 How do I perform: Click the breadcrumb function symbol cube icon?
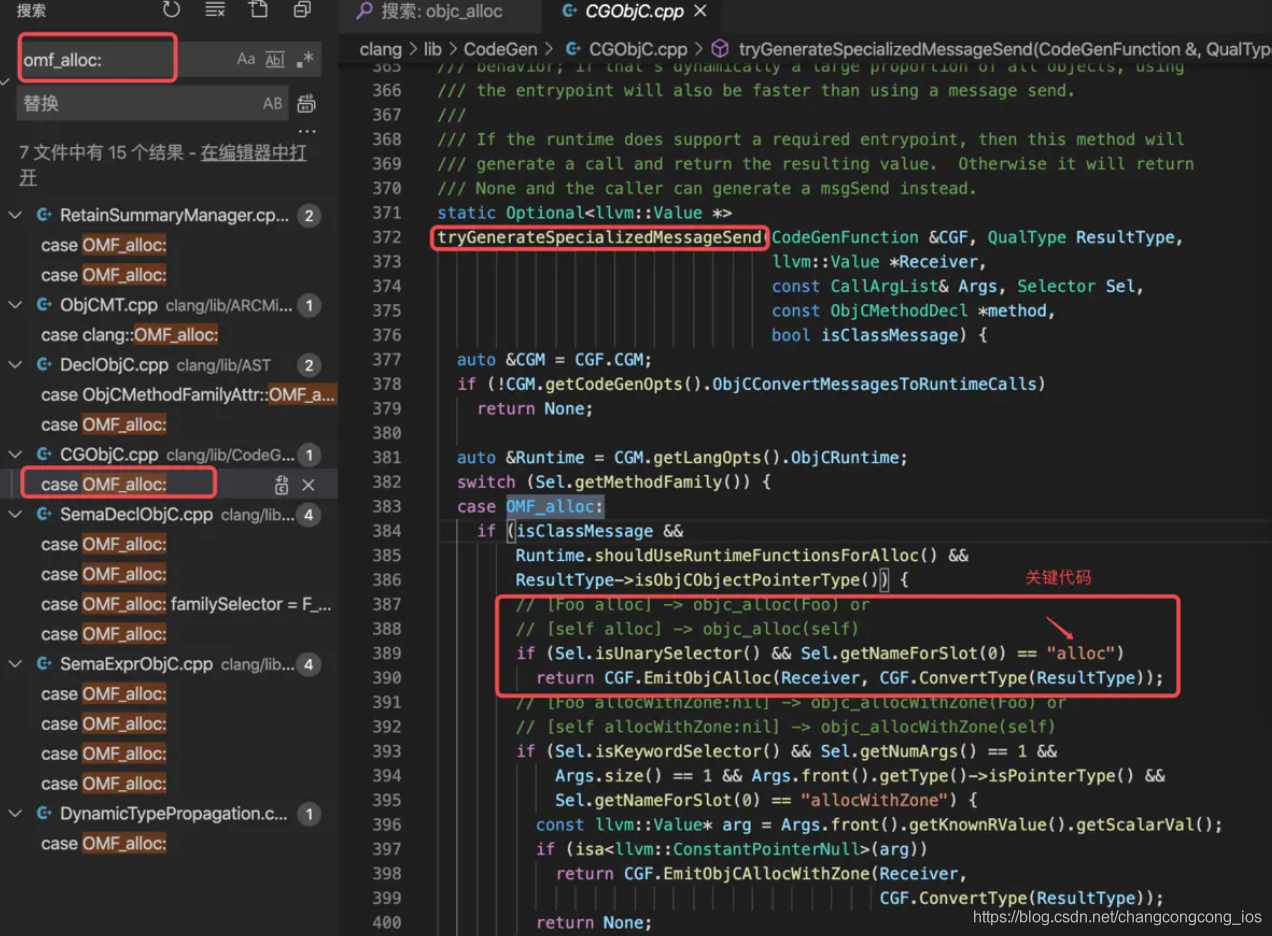click(x=720, y=48)
